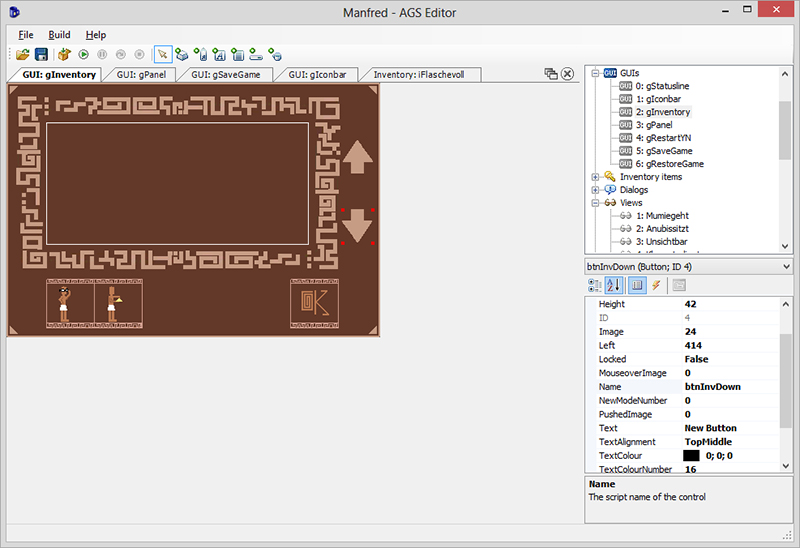
Task: Open the btnInvDown control selector dropdown
Action: 784,266
